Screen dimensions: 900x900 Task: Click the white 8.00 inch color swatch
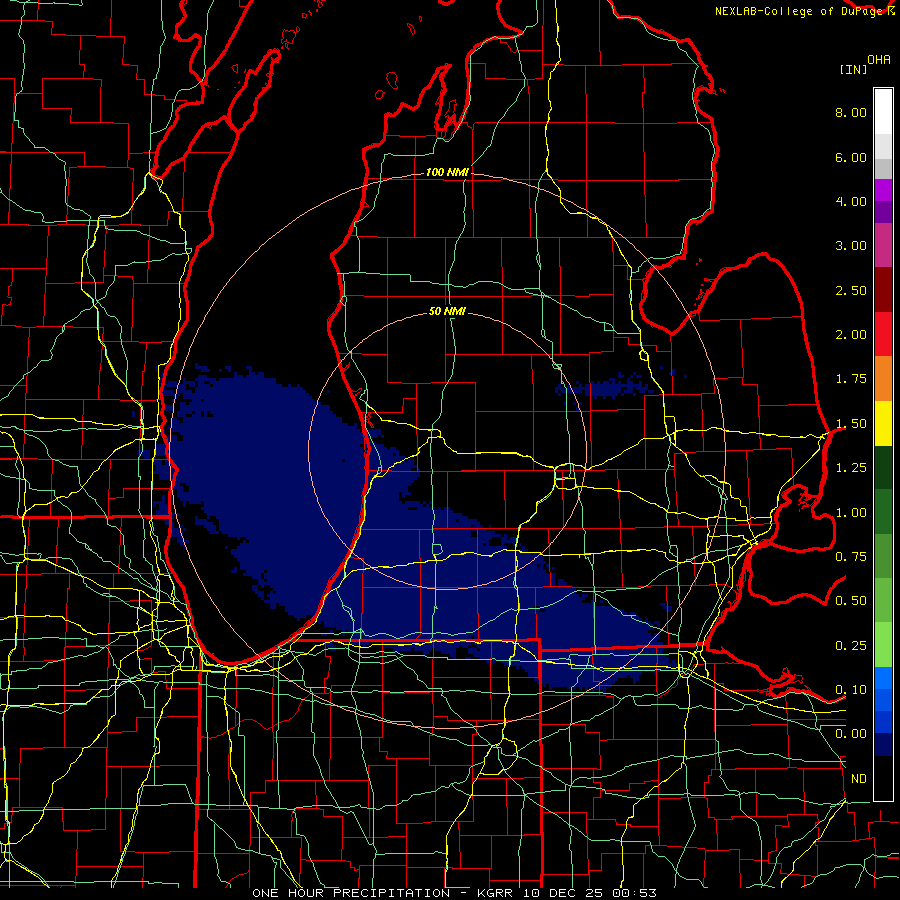pos(883,112)
